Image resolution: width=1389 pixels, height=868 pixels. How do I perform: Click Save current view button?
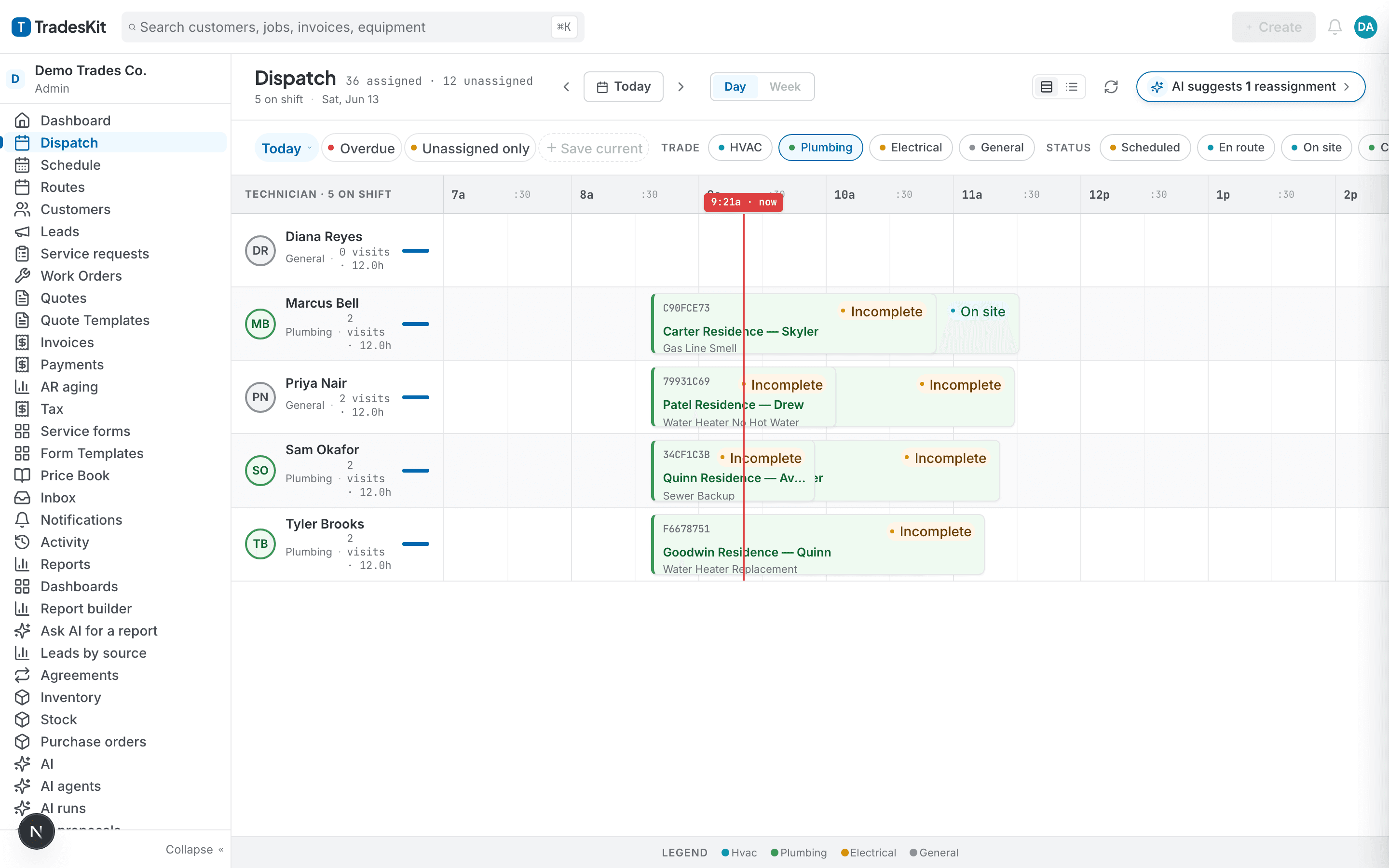point(595,148)
